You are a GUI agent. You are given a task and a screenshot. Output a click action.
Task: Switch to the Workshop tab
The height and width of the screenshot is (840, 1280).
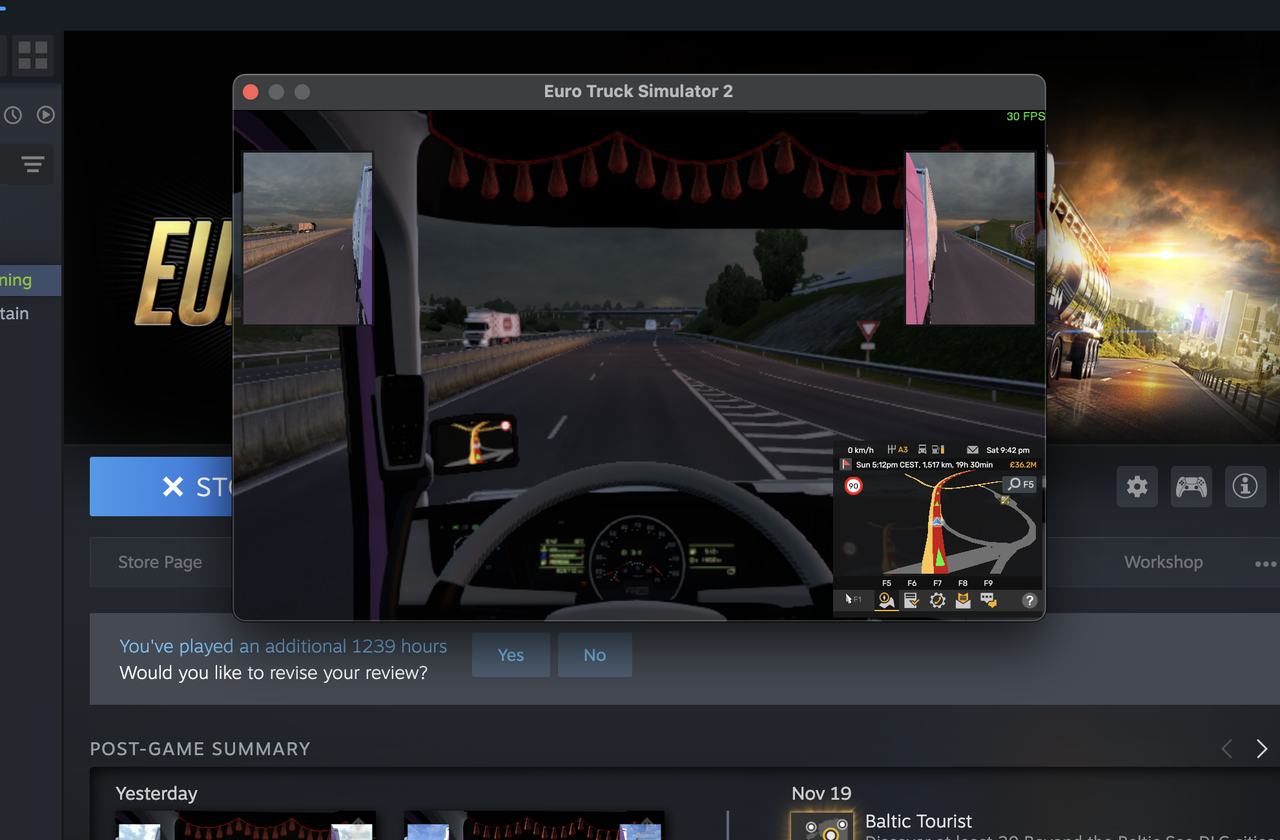(x=1163, y=562)
